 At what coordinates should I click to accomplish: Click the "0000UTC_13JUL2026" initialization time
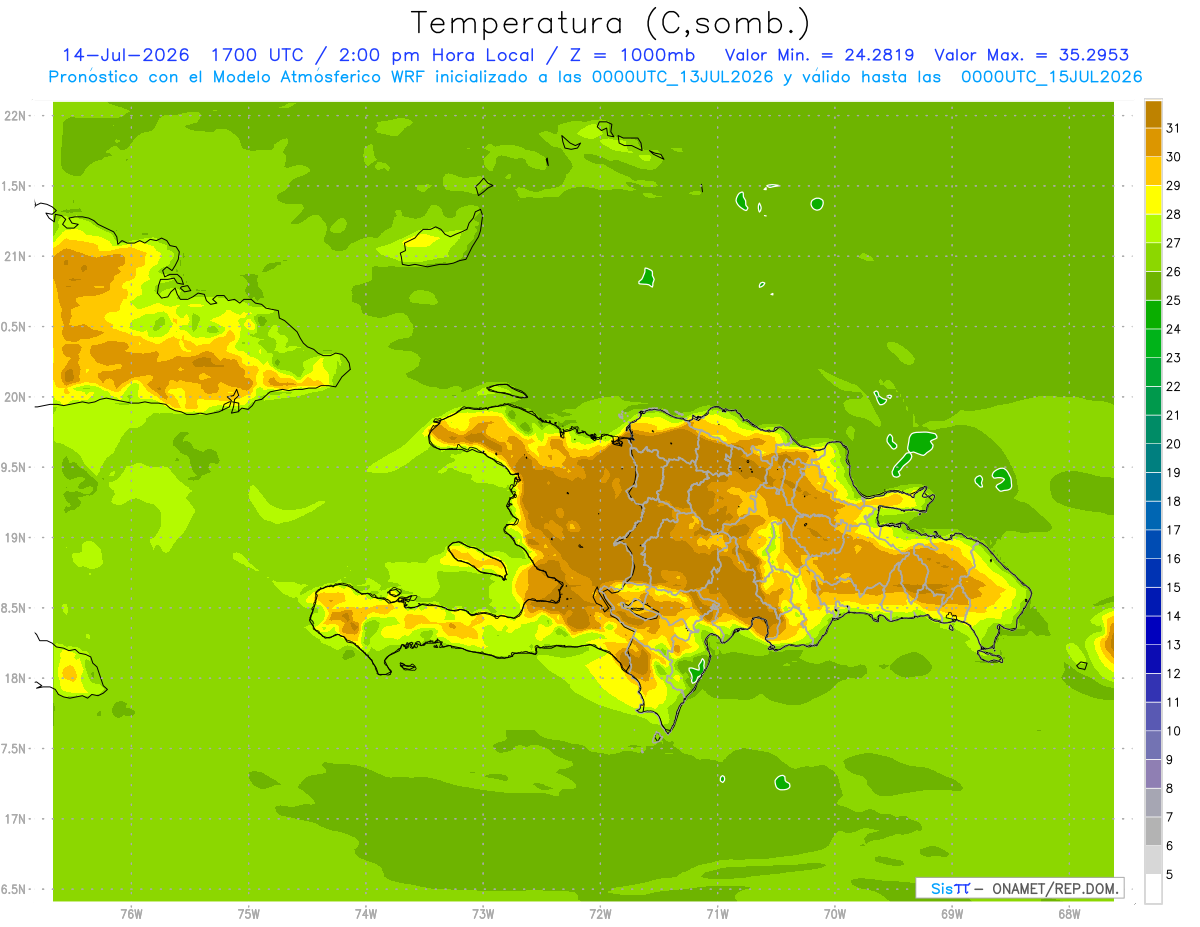[x=683, y=77]
